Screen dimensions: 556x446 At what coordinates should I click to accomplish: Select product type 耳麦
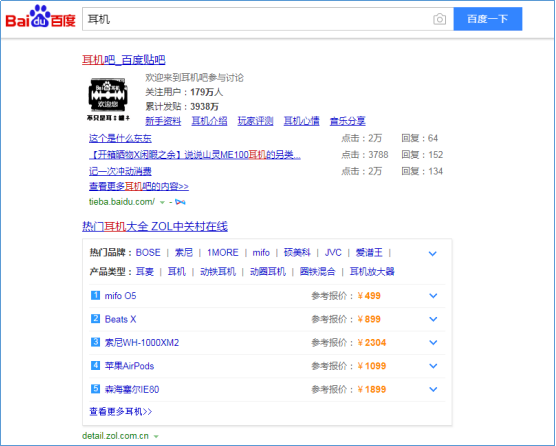pyautogui.click(x=145, y=272)
